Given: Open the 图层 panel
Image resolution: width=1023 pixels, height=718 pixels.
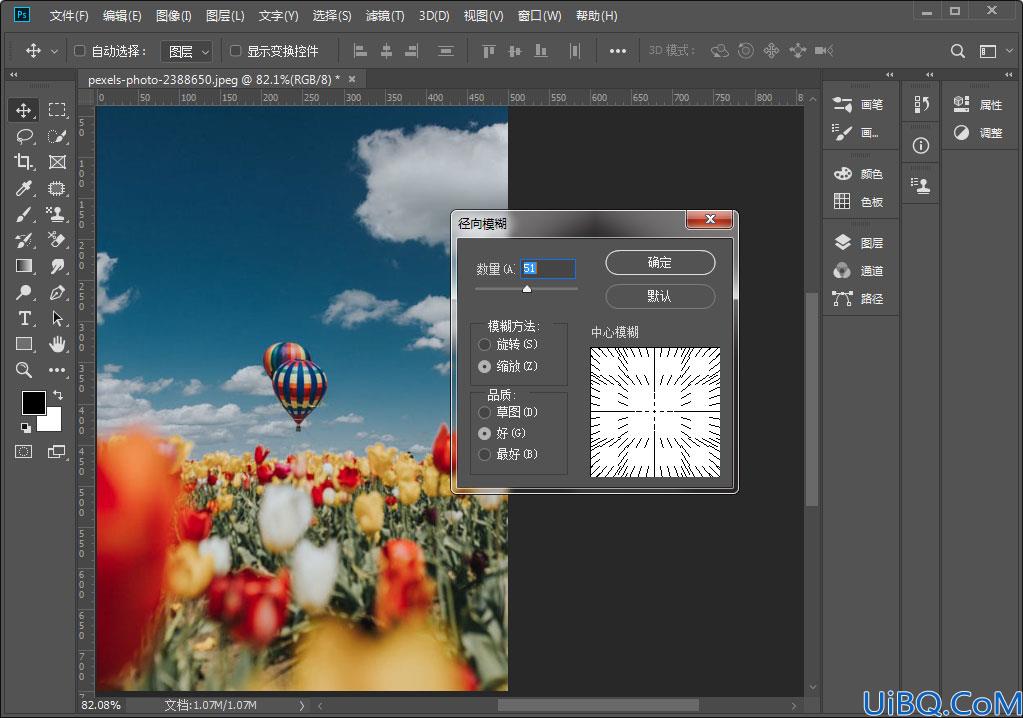Looking at the screenshot, I should click(859, 243).
